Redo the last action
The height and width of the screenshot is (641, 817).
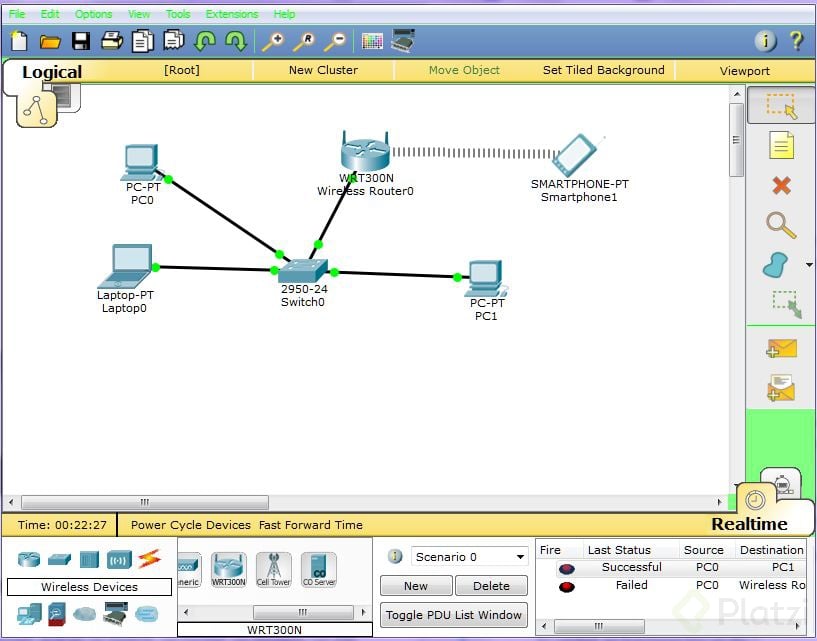coord(236,41)
